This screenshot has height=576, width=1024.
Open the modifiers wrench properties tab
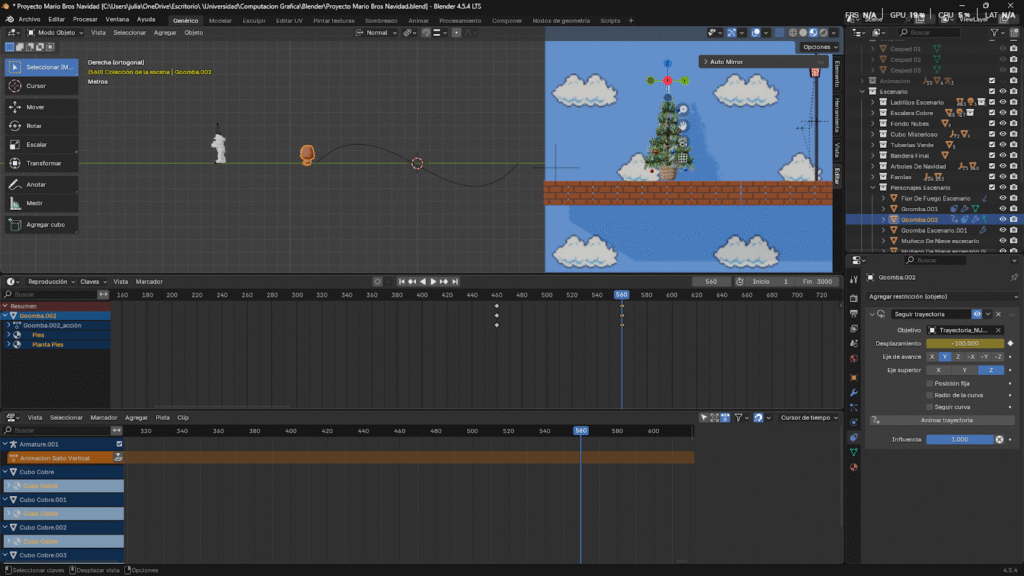click(x=854, y=392)
